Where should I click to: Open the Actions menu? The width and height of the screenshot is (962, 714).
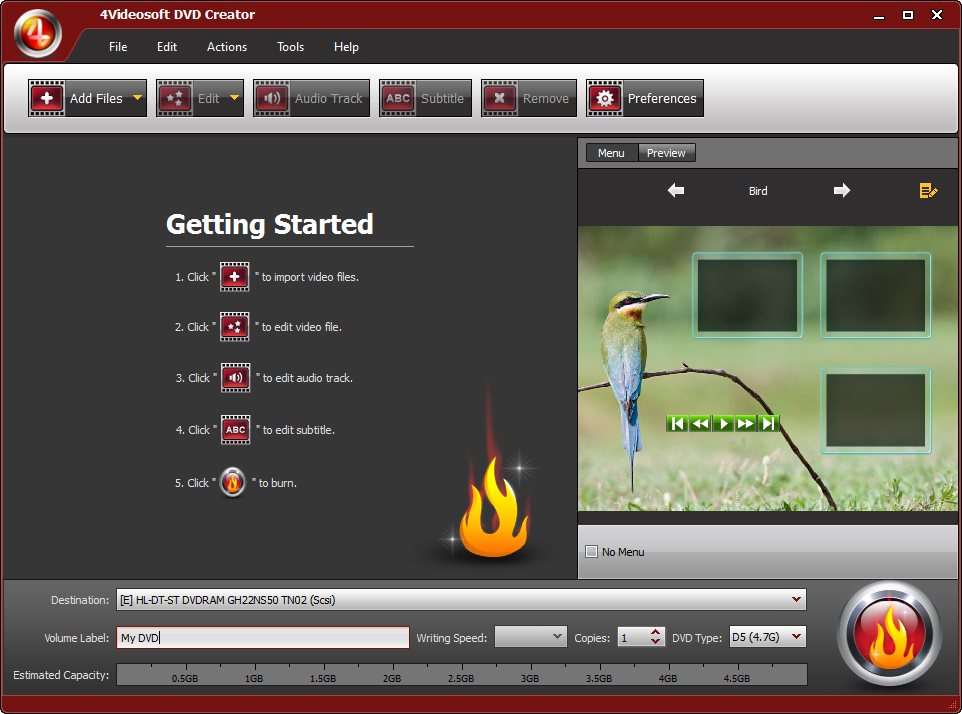point(227,47)
